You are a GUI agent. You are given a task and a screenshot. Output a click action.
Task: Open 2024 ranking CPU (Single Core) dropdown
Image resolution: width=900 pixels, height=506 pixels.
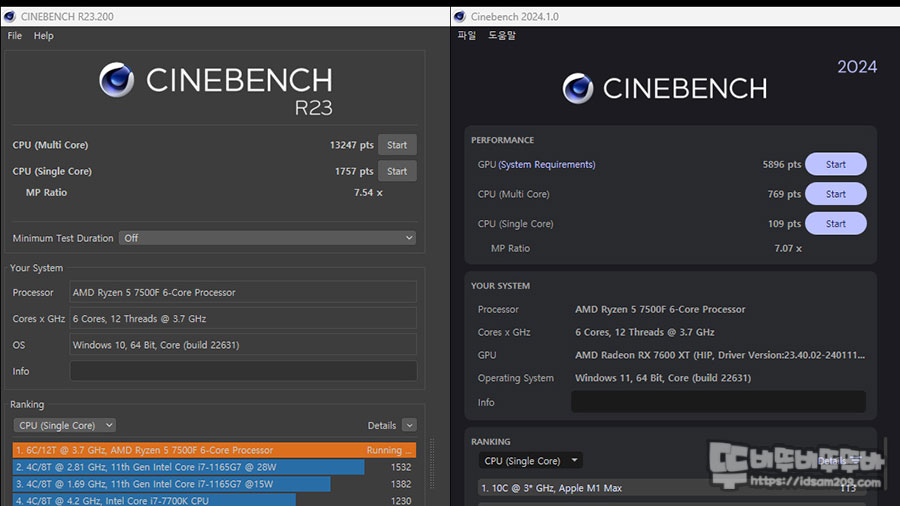530,461
